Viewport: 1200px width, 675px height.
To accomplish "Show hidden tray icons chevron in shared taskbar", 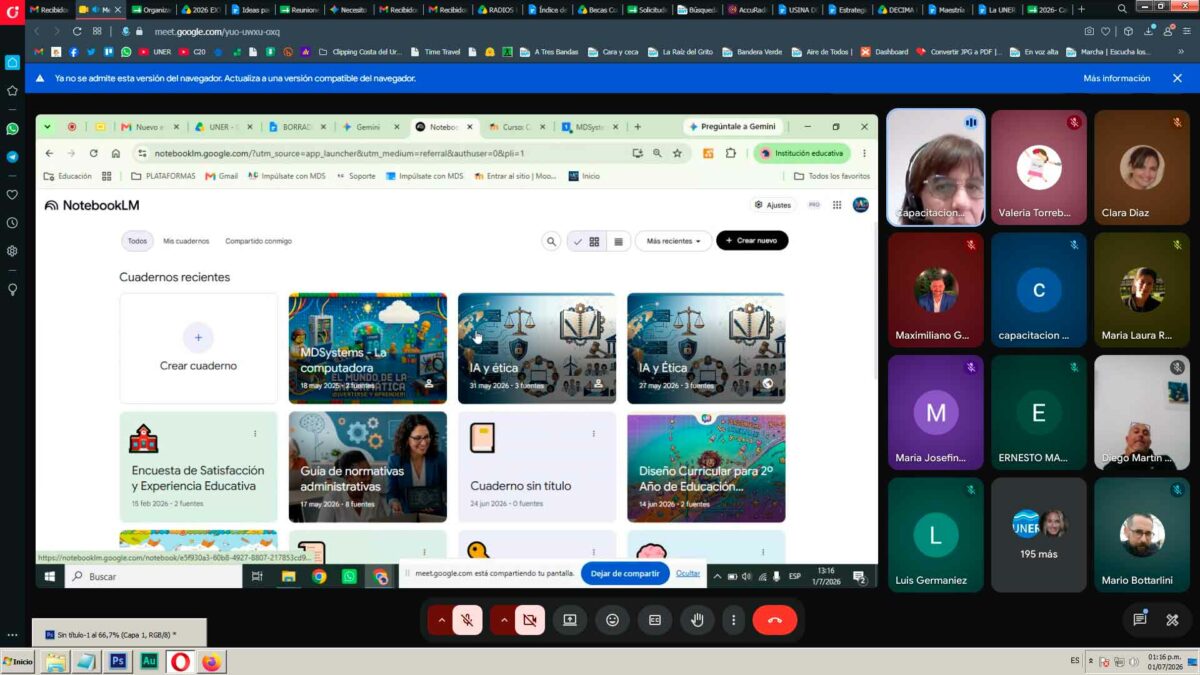I will [717, 576].
